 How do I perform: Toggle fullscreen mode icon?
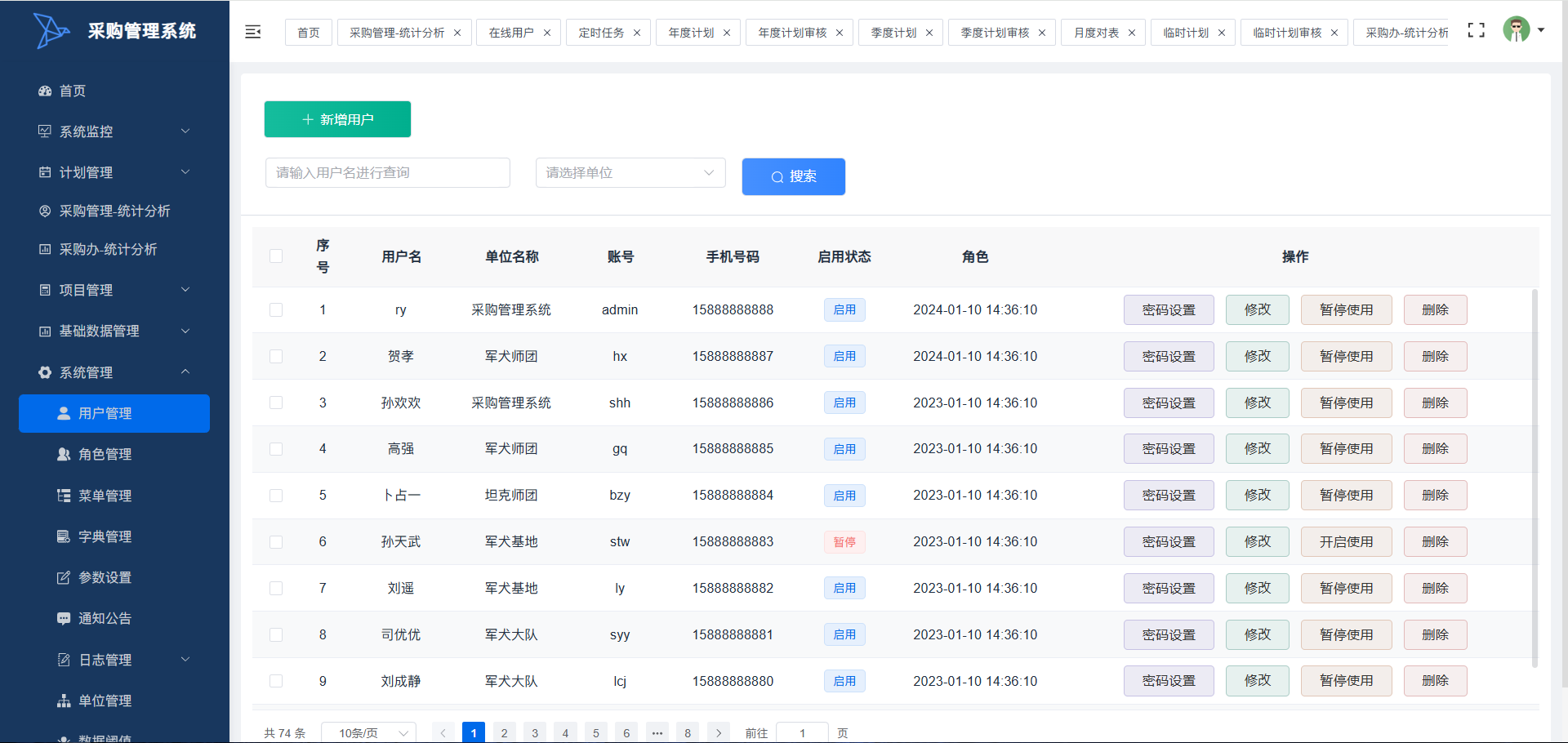(1476, 30)
